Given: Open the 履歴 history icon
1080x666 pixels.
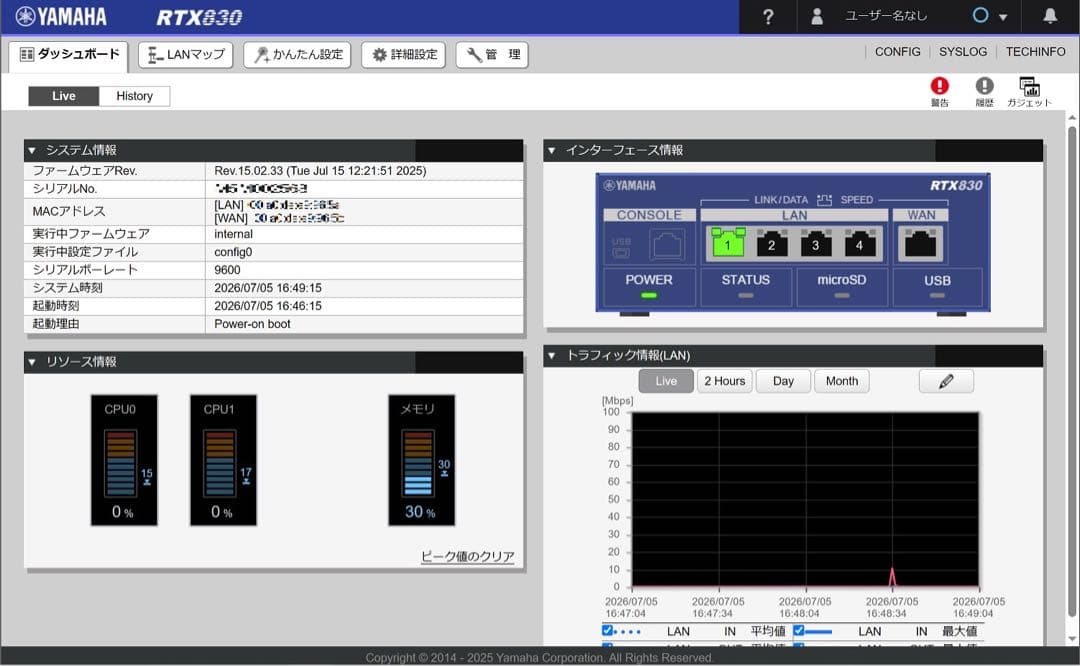Looking at the screenshot, I should (984, 92).
